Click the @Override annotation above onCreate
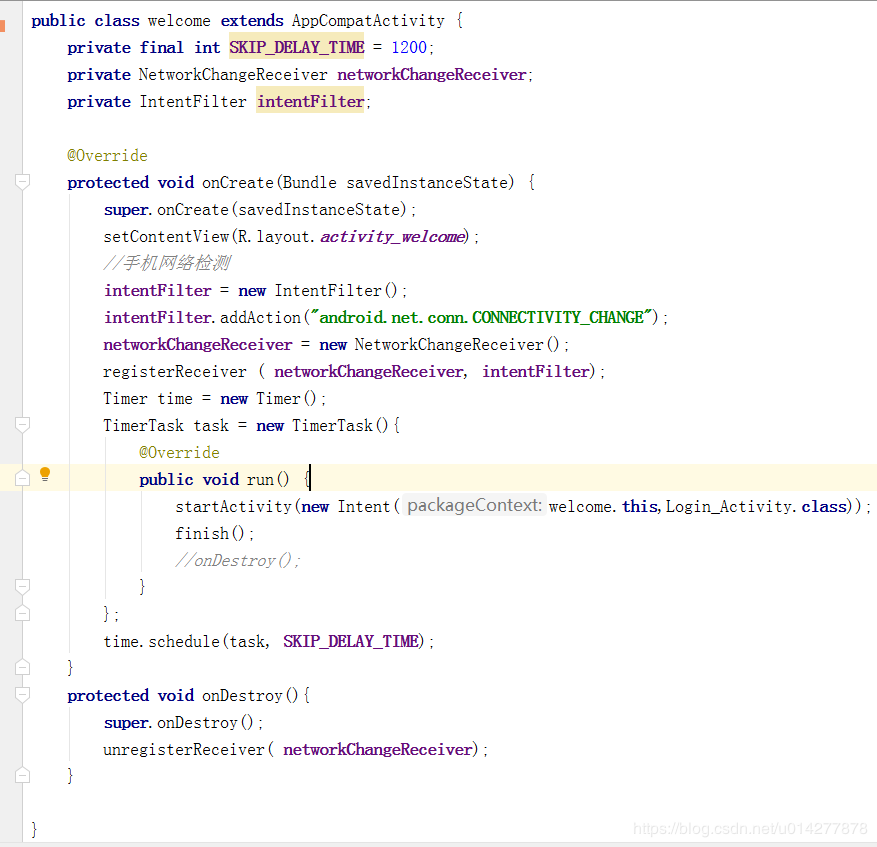Image resolution: width=877 pixels, height=847 pixels. coord(107,155)
